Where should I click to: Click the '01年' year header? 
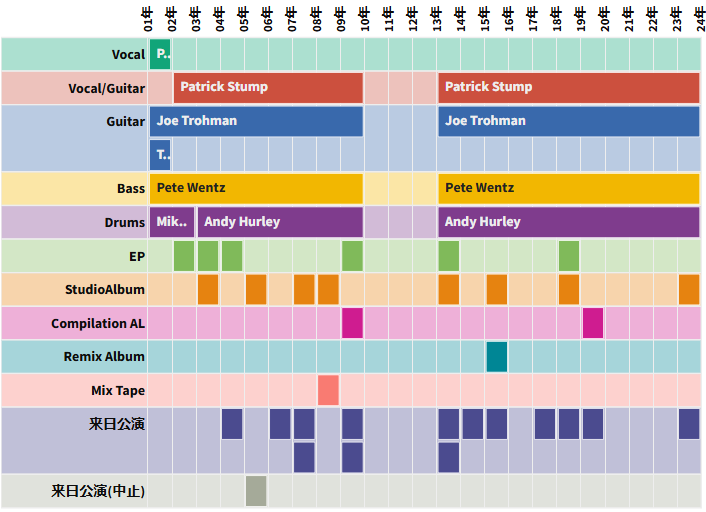click(149, 19)
